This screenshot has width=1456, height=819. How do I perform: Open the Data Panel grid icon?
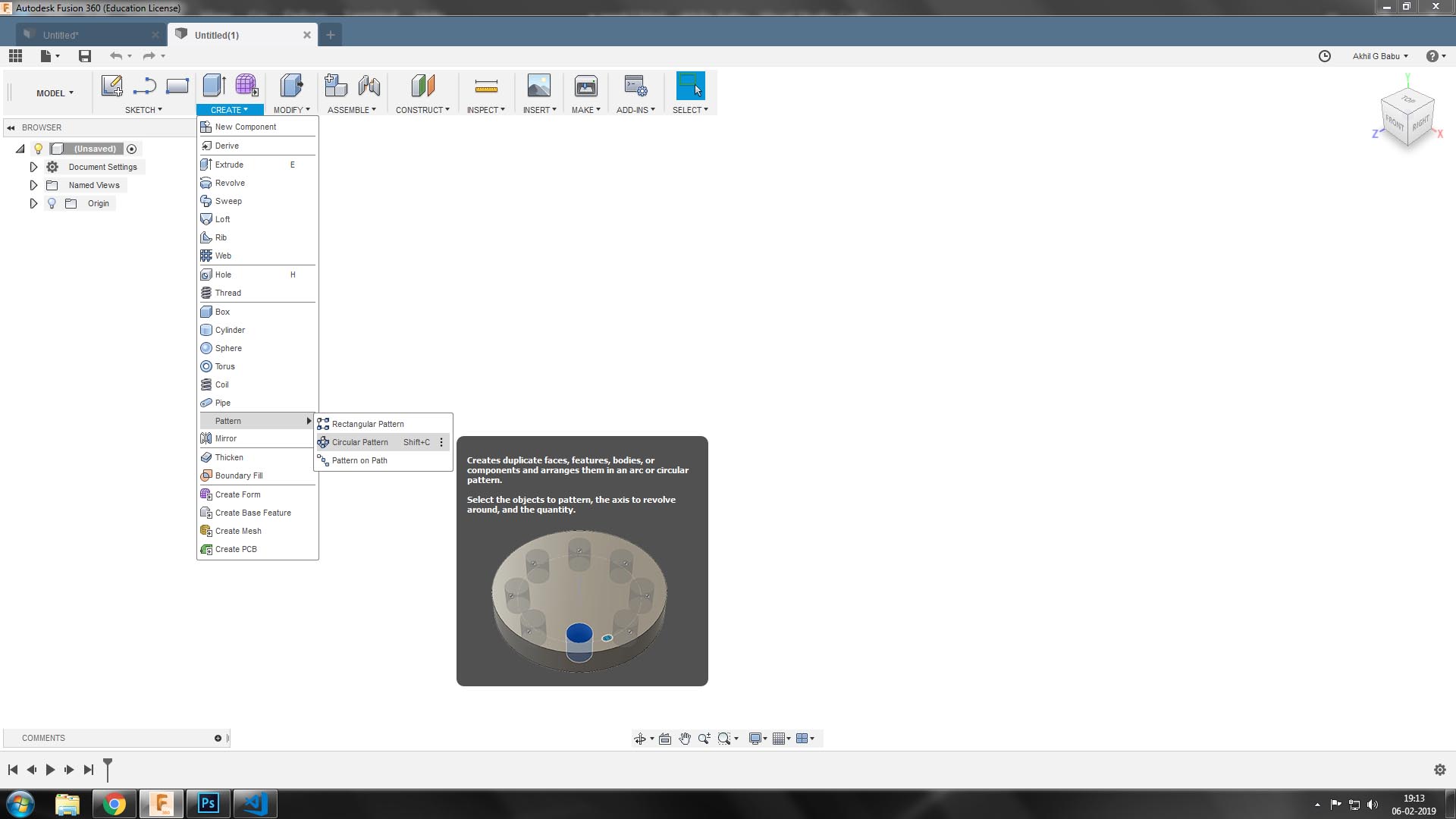tap(15, 56)
